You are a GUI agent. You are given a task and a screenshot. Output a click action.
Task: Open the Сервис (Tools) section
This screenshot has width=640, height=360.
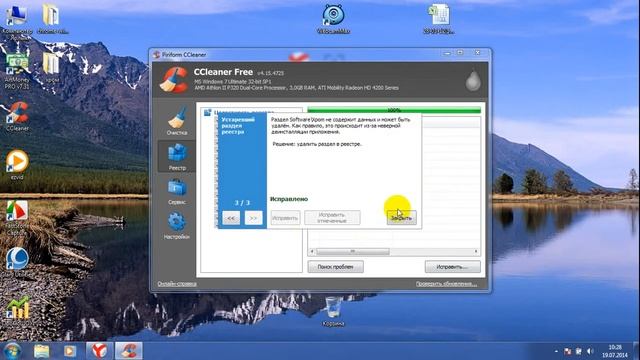177,191
